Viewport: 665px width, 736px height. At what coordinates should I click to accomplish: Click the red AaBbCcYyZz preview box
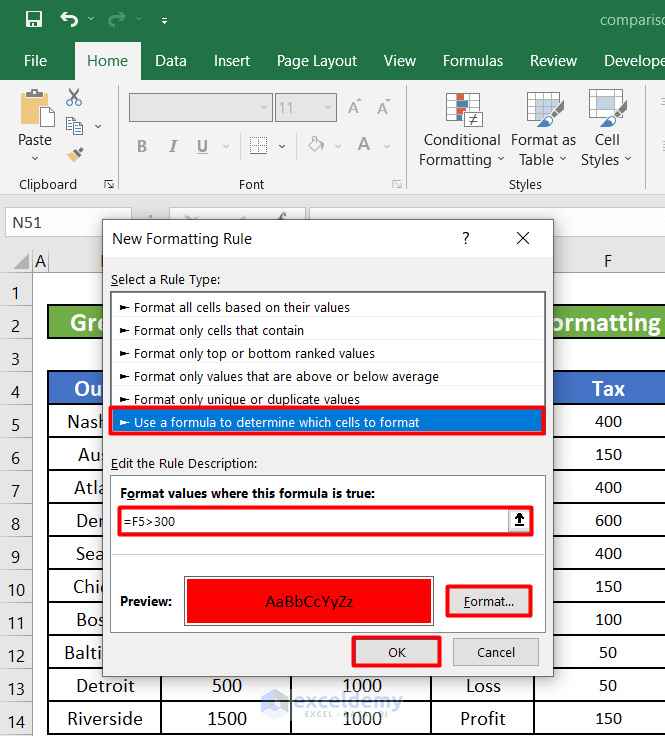coord(309,601)
